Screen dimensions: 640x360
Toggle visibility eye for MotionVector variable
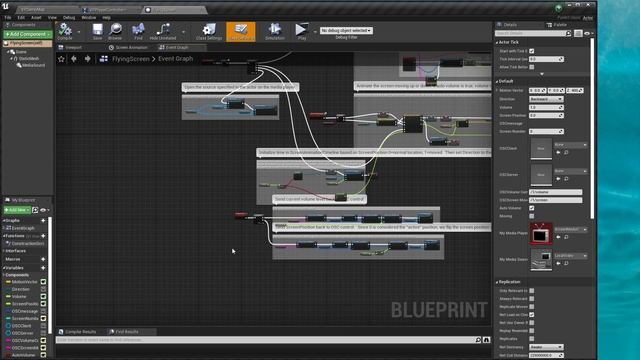(43, 282)
